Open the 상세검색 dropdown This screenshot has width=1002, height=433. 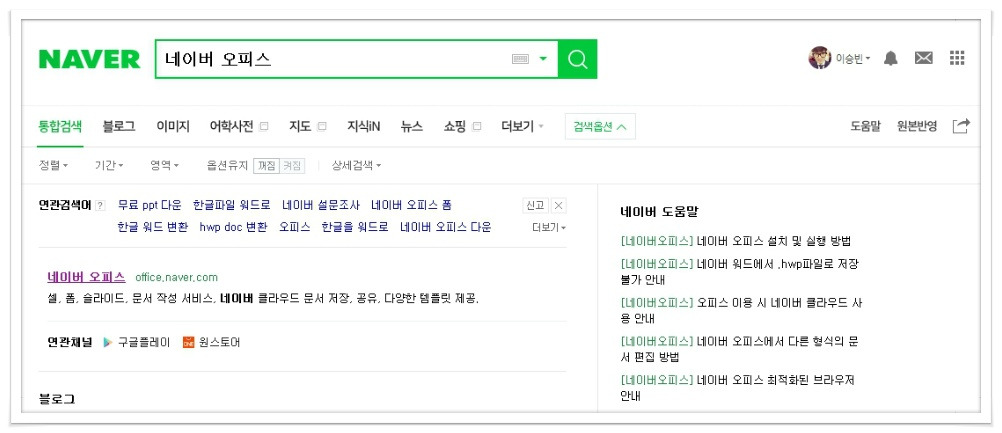(x=356, y=165)
